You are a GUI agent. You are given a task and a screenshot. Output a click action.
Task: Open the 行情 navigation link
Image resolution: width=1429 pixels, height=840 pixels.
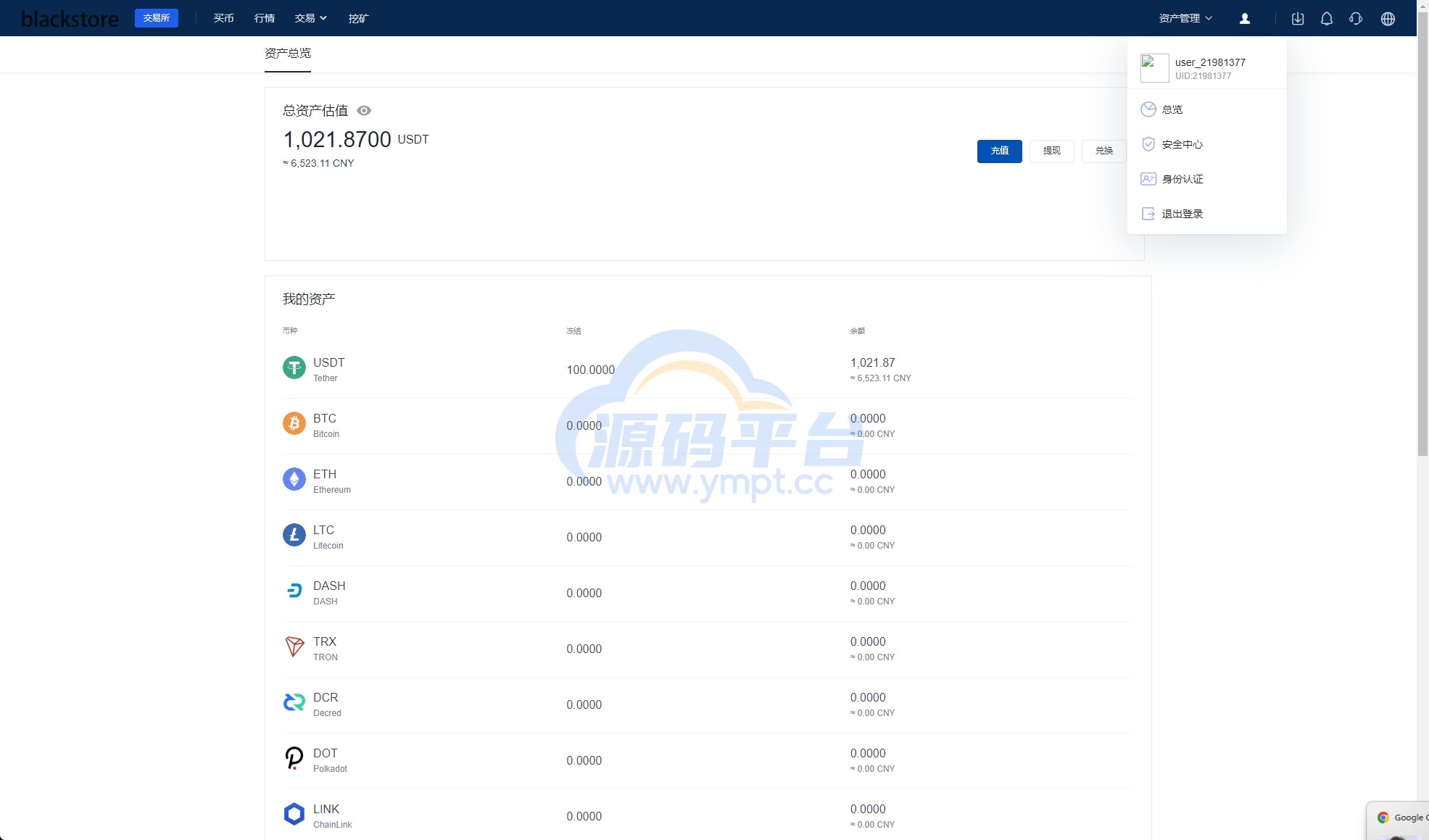[x=265, y=19]
